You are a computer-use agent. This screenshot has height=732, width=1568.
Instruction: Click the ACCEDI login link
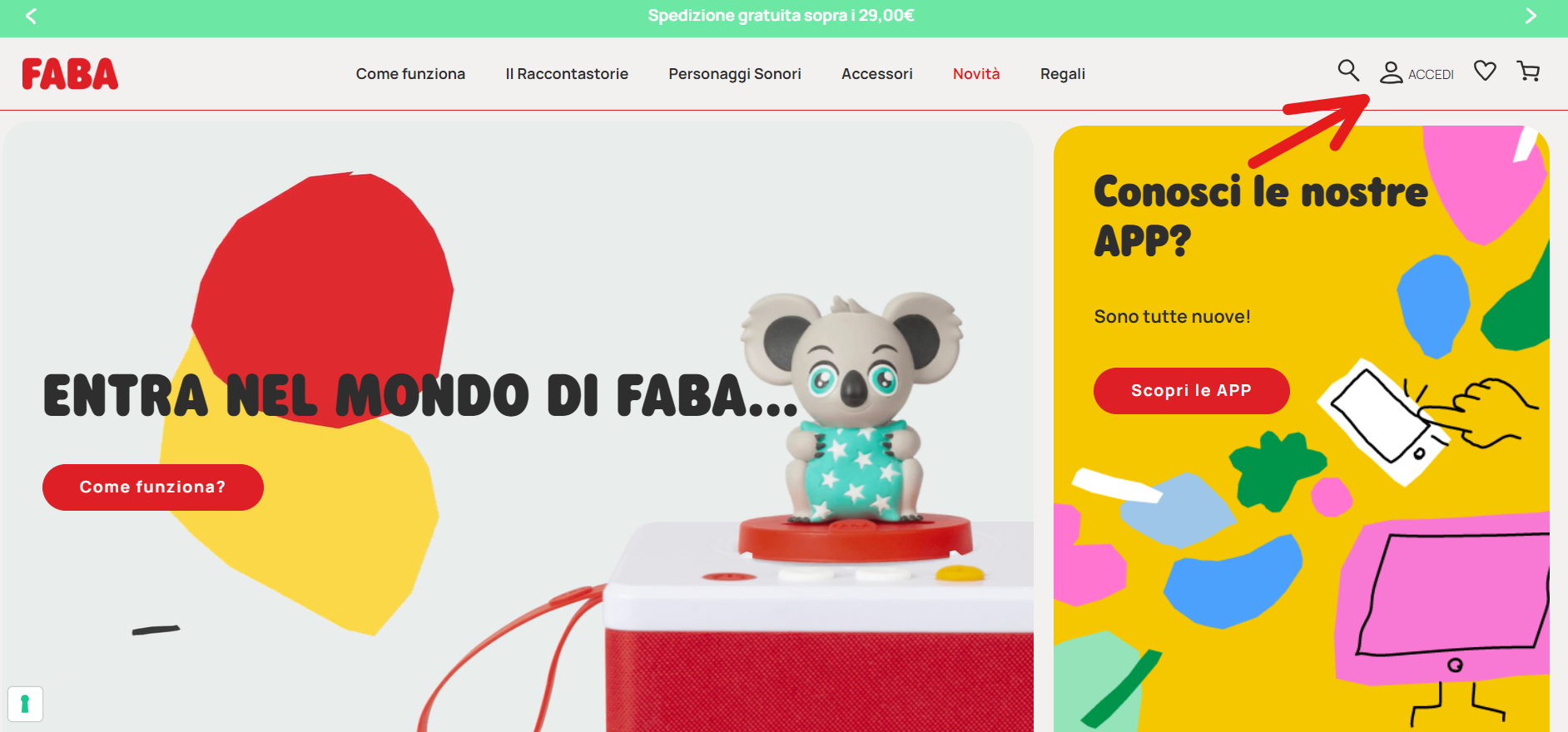click(x=1431, y=75)
